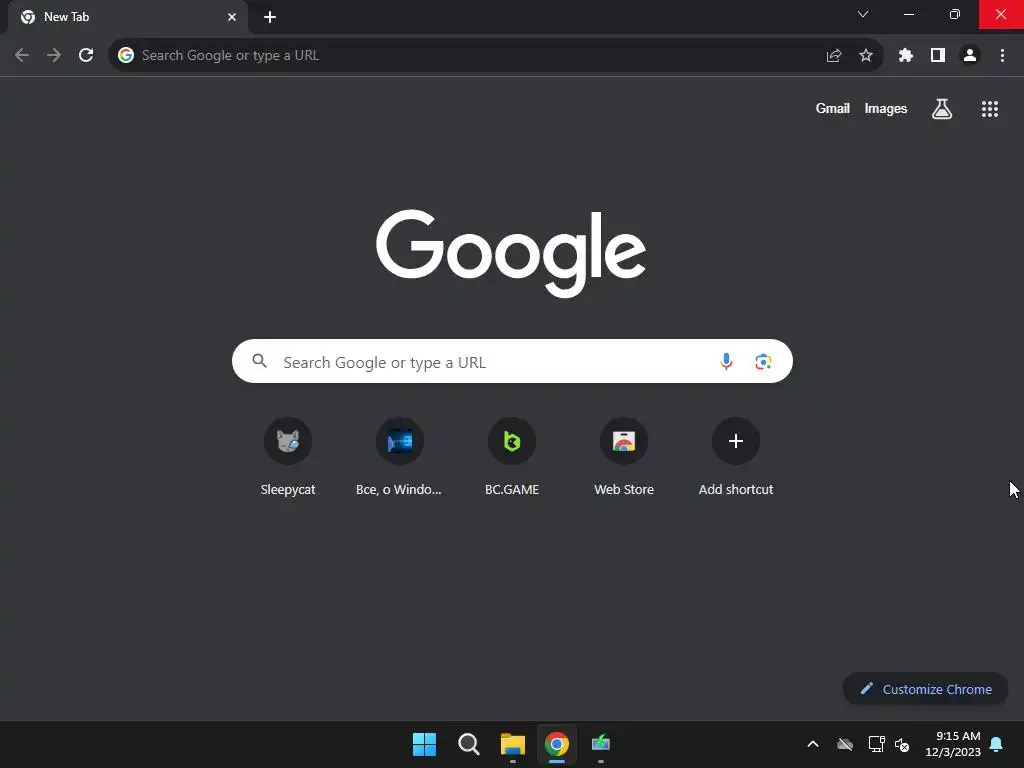The width and height of the screenshot is (1024, 768).
Task: Open File Explorer from taskbar
Action: tap(513, 744)
